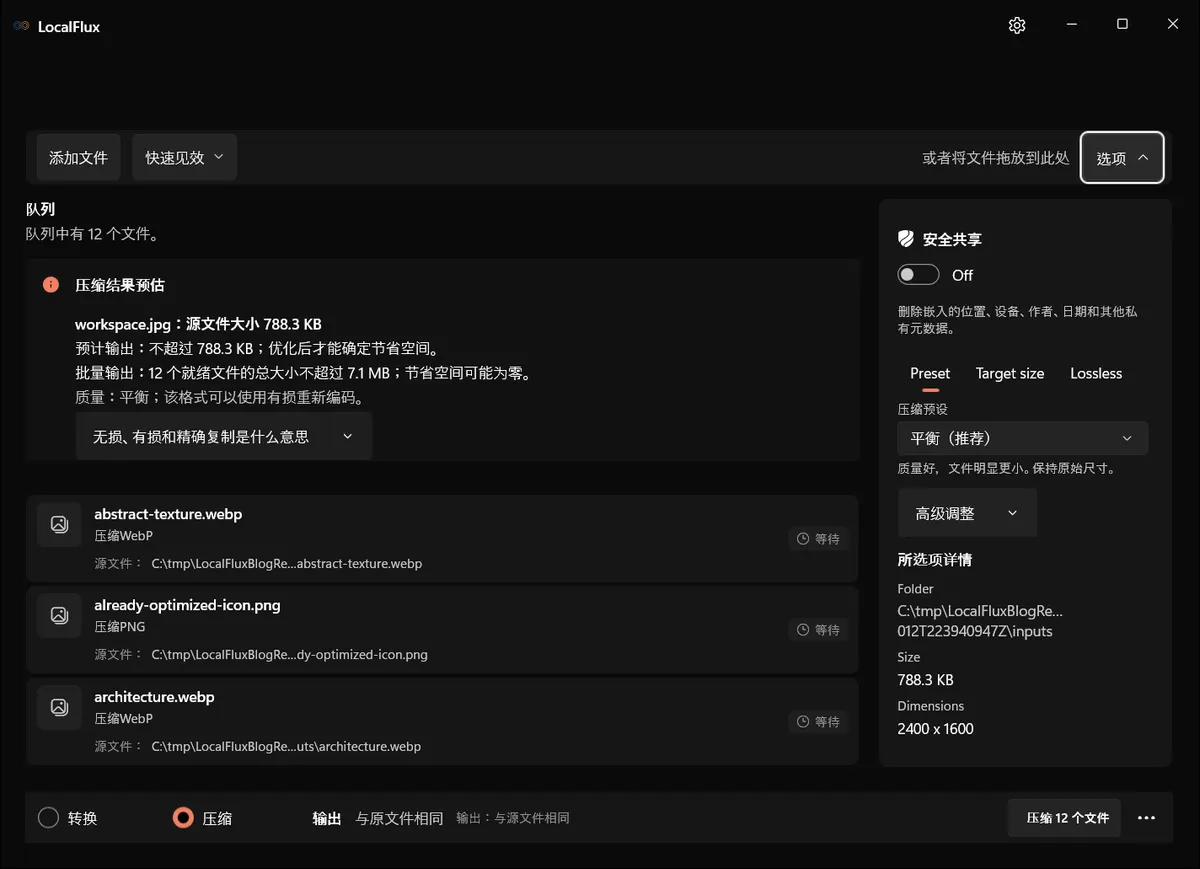Viewport: 1200px width, 869px height.
Task: Click the Size value 788.3 KB in details
Action: coord(925,680)
